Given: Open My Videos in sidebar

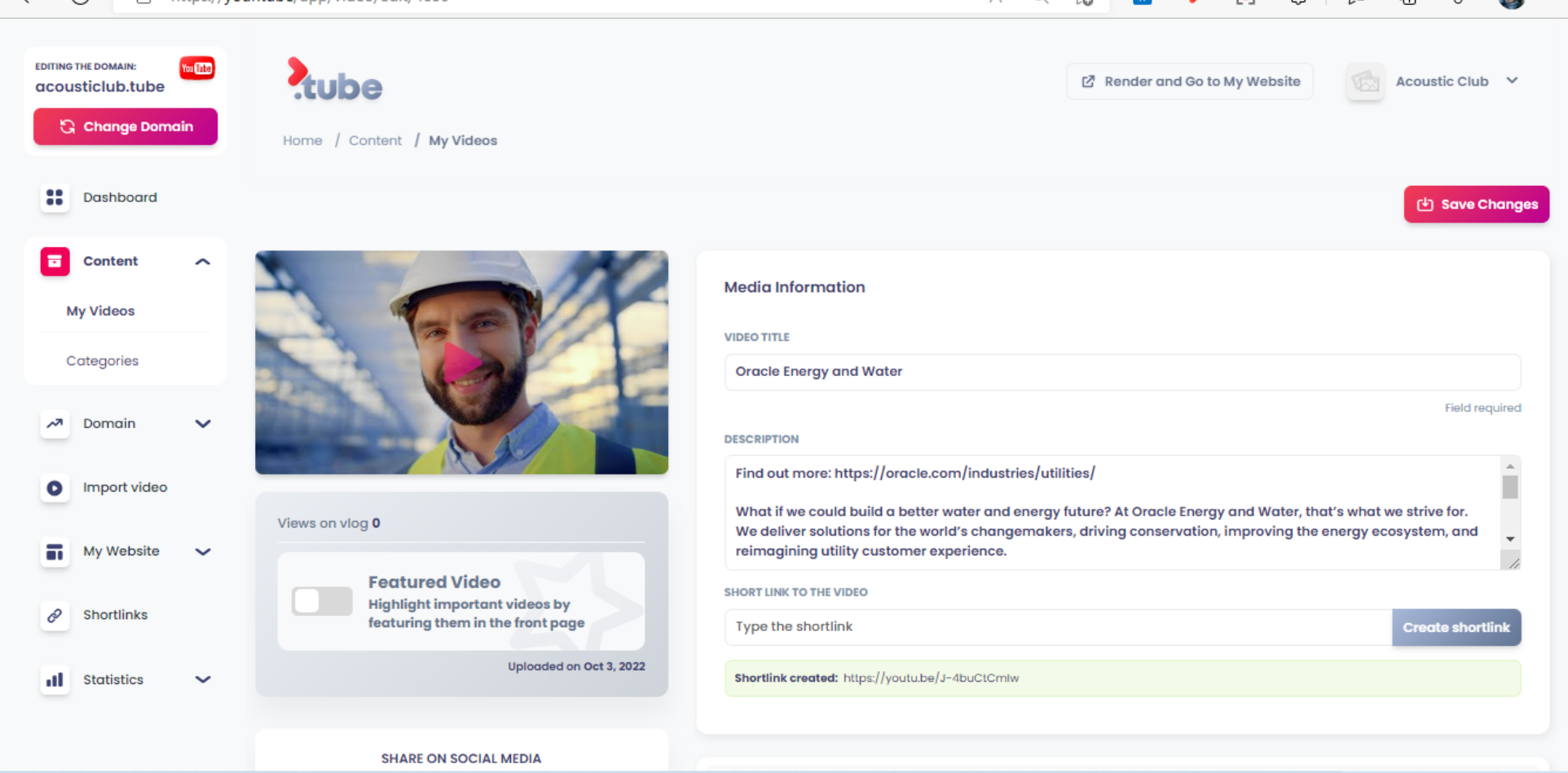Looking at the screenshot, I should pos(100,311).
